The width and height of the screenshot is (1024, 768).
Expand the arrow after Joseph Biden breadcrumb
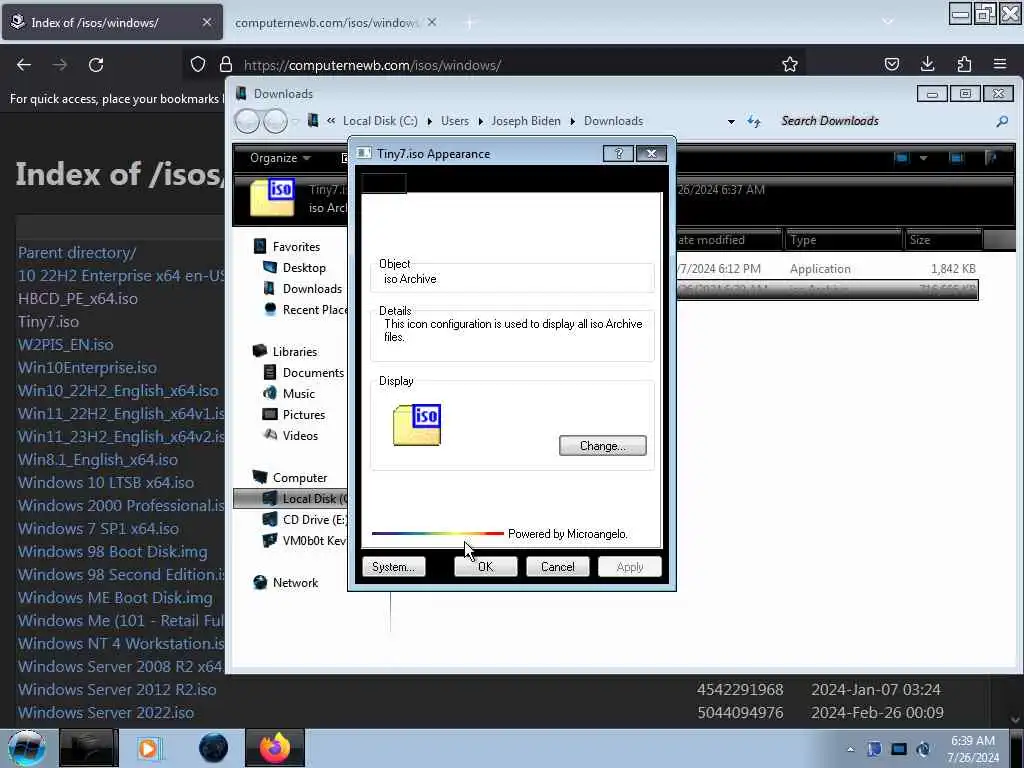(573, 121)
